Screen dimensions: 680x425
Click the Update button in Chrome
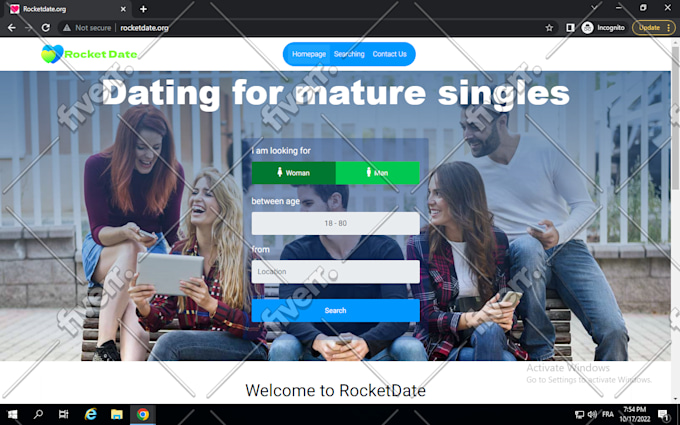tap(654, 28)
